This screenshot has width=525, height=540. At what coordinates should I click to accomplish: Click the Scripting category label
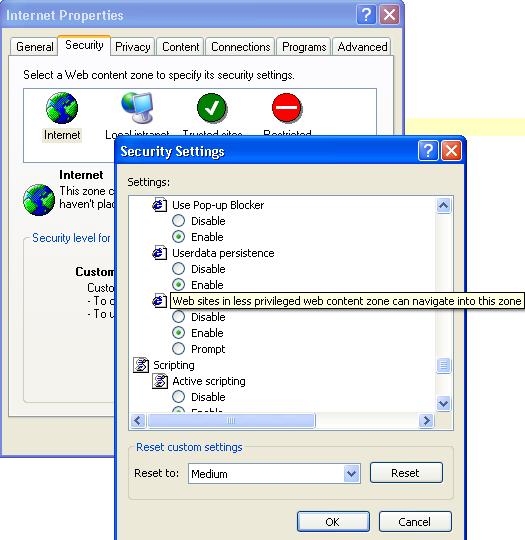click(174, 365)
